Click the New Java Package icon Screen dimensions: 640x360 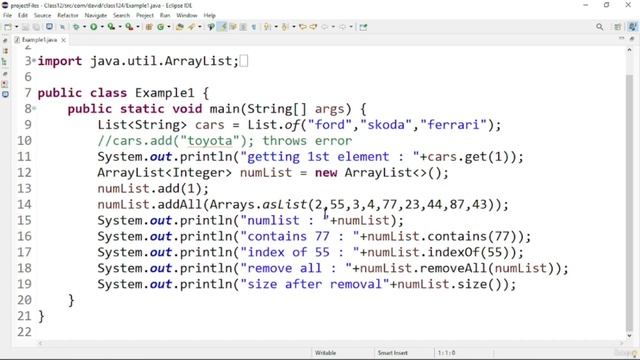click(x=149, y=27)
